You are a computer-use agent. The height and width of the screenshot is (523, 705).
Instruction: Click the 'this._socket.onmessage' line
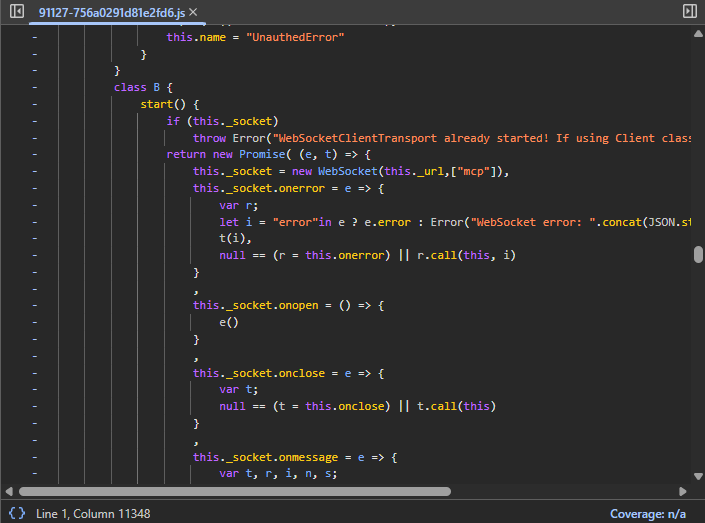coord(295,457)
